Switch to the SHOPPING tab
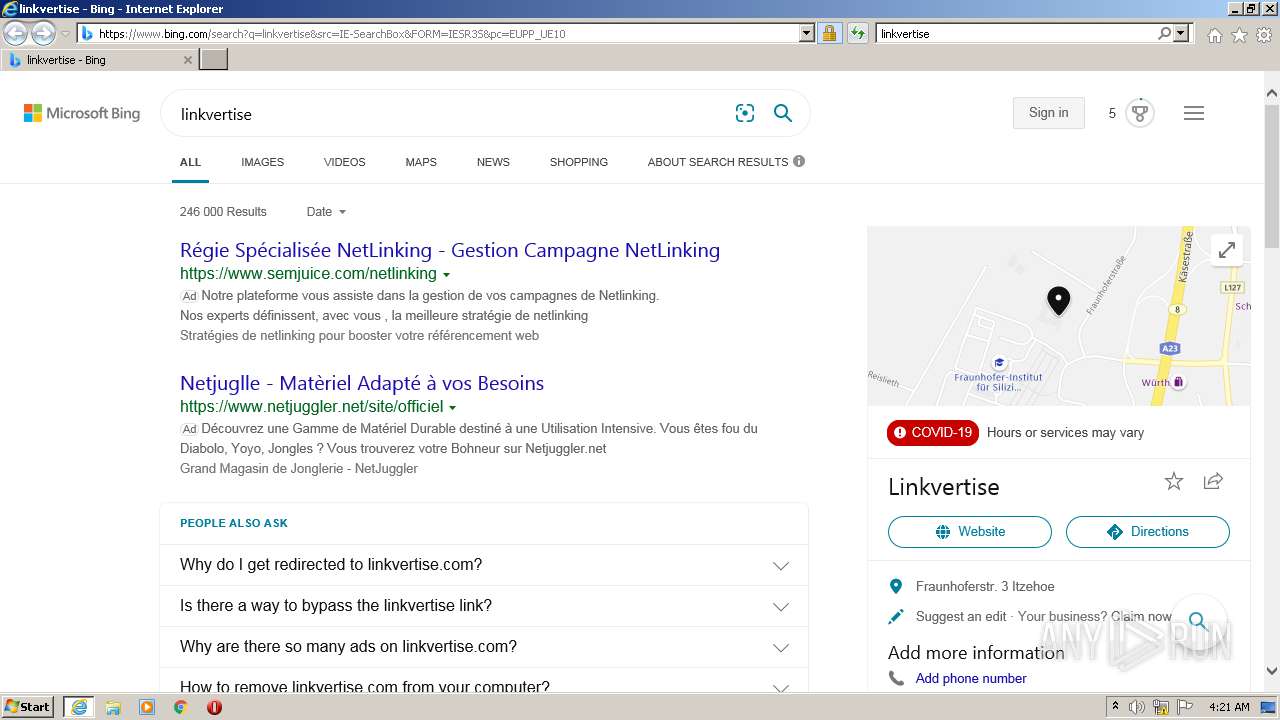Screen dimensions: 1280x720 click(578, 162)
